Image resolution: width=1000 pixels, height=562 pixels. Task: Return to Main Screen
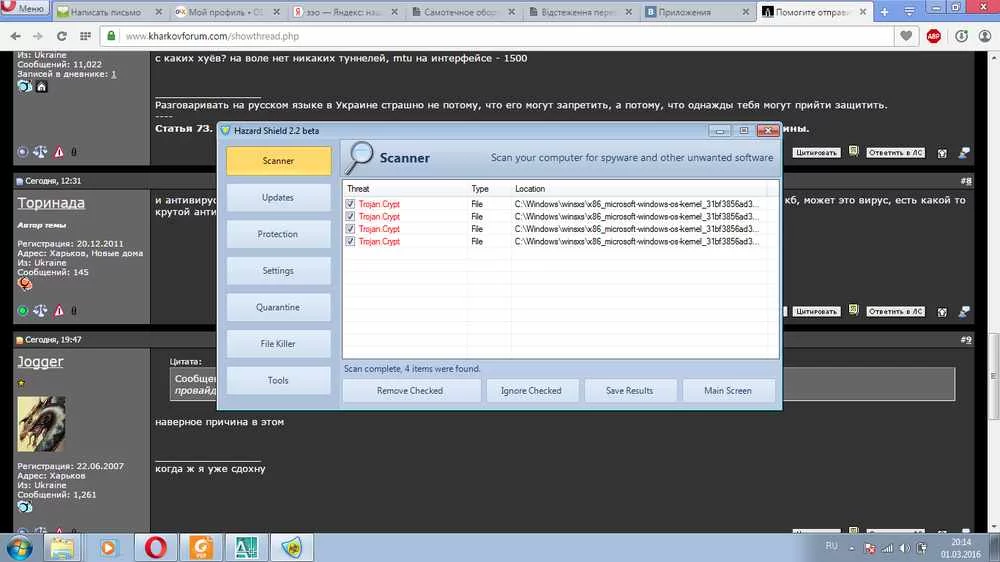pyautogui.click(x=728, y=390)
